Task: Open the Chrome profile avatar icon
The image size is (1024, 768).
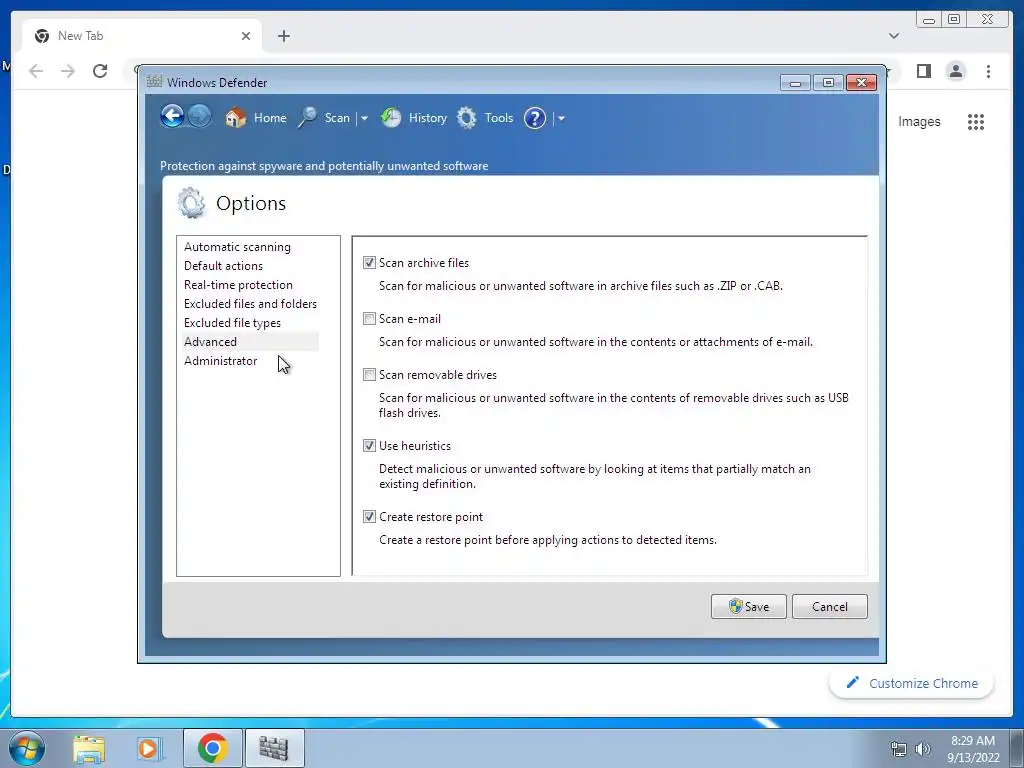Action: [x=955, y=71]
